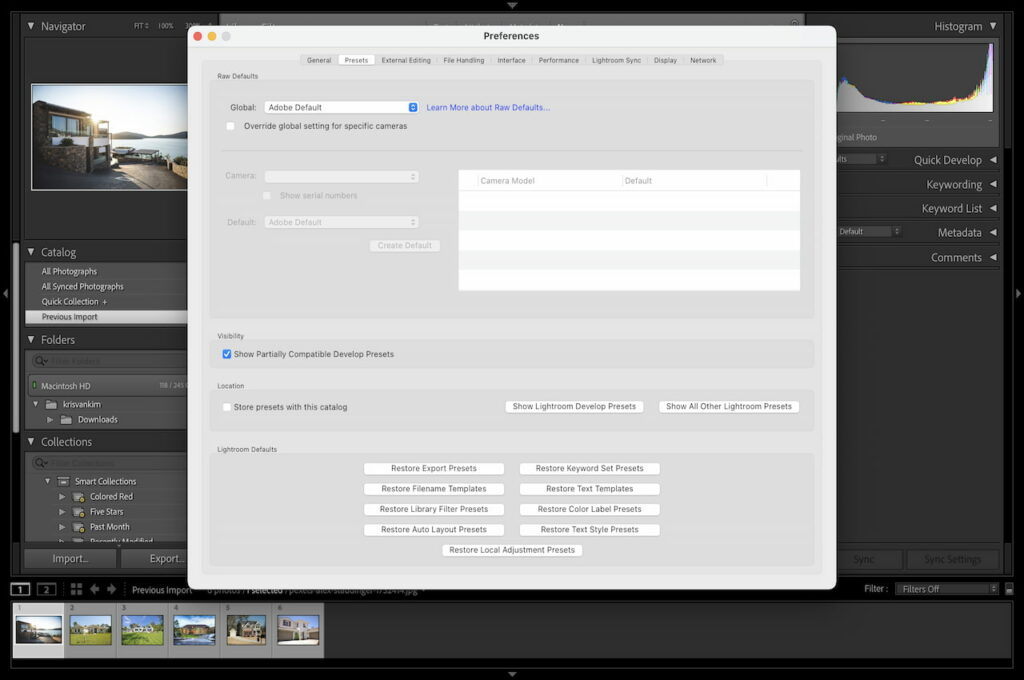
Task: Collapse the Catalog panel triangle
Action: [31, 252]
